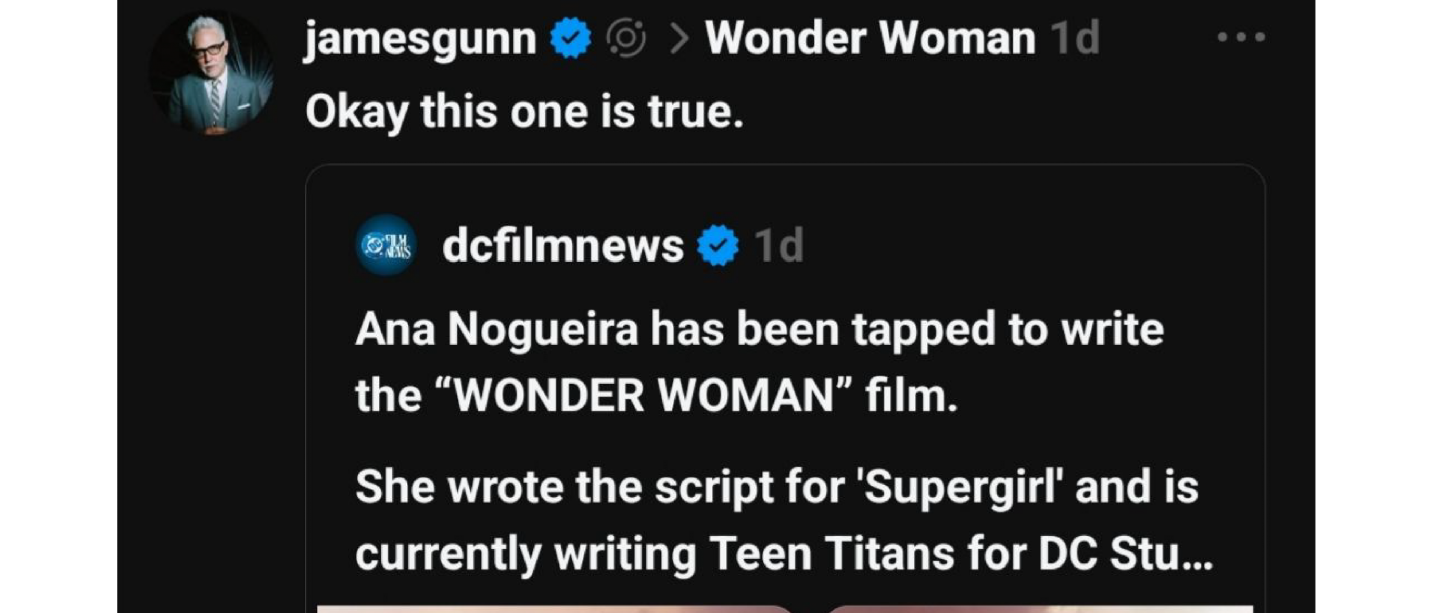Click the chevron arrow before Wonder Woman
The image size is (1440, 613).
pyautogui.click(x=679, y=40)
